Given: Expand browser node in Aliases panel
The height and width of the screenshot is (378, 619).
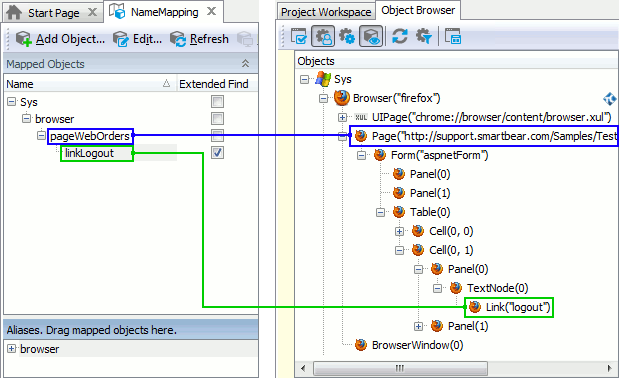Looking at the screenshot, I should [x=12, y=349].
